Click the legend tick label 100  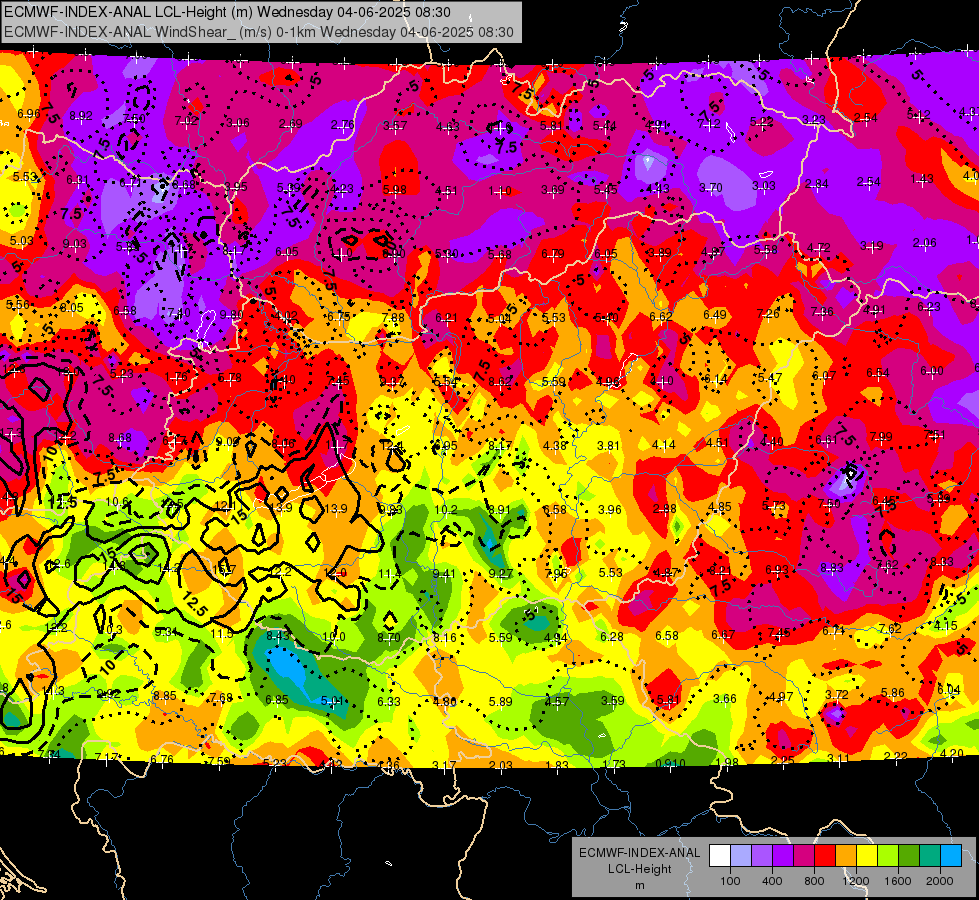coord(730,881)
